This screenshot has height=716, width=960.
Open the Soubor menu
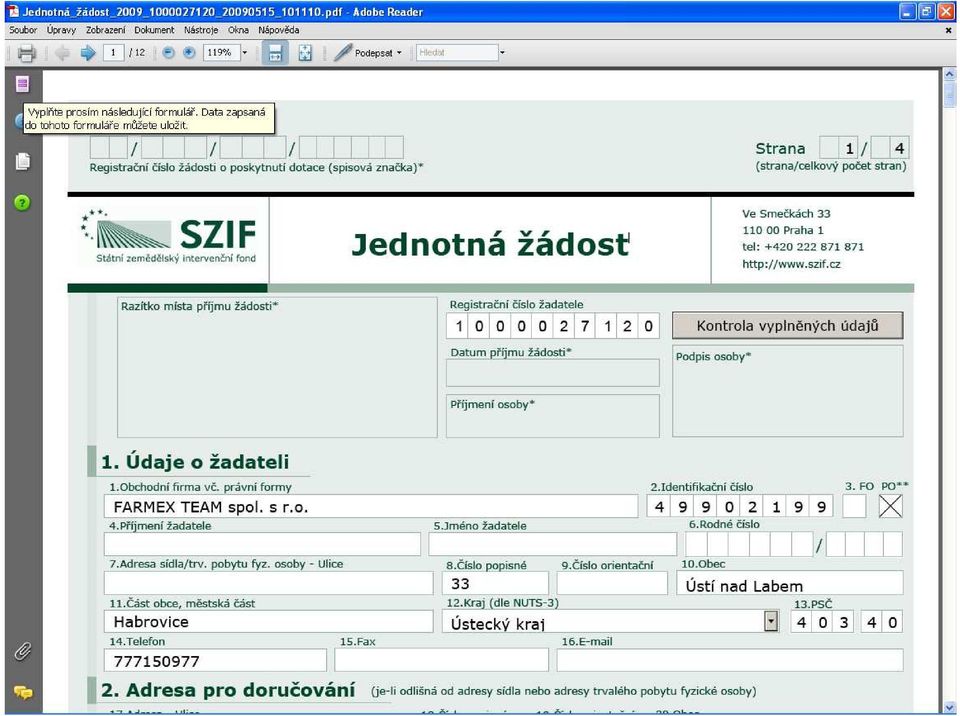click(23, 30)
